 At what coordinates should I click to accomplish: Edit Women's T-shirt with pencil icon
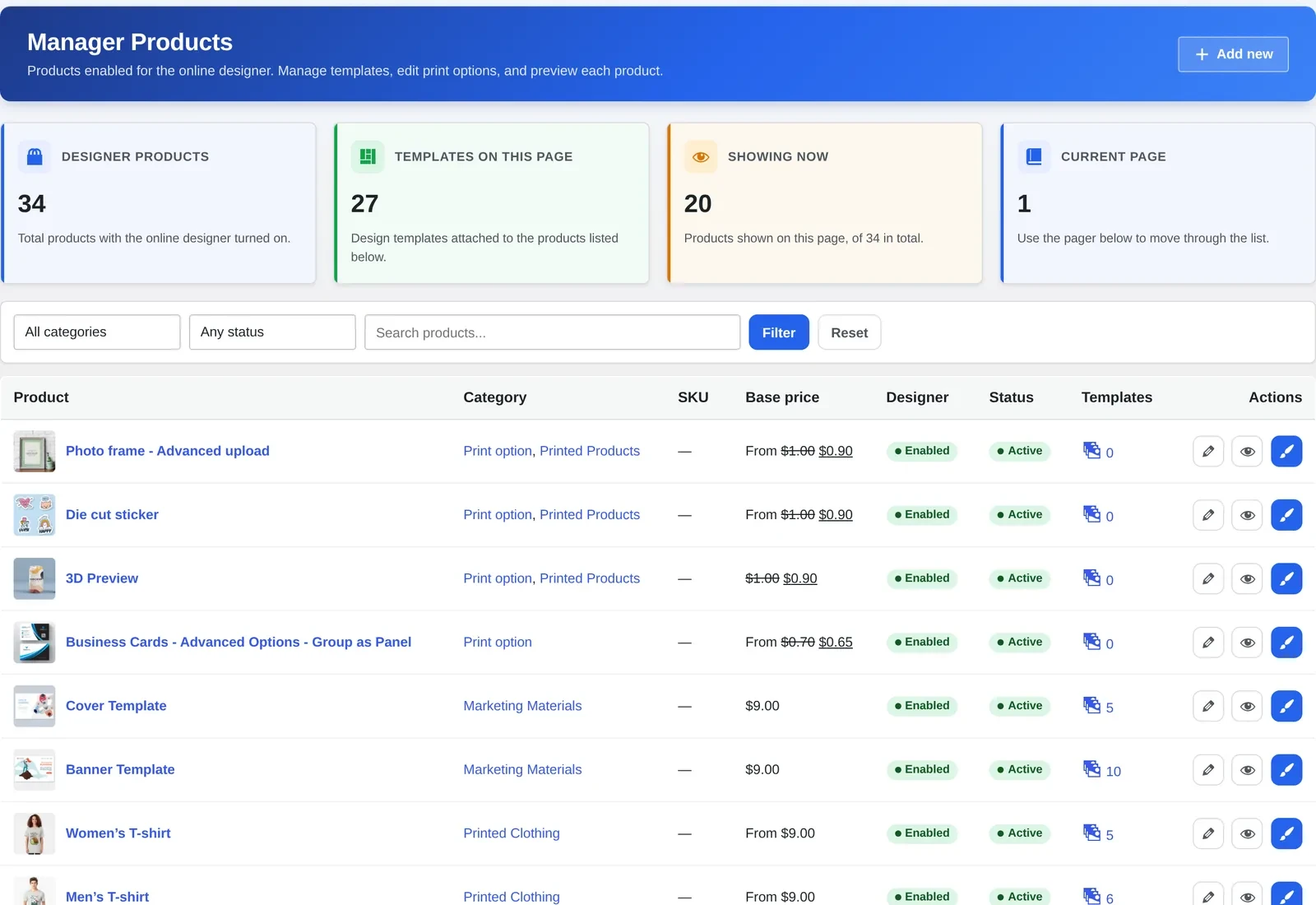click(x=1208, y=833)
